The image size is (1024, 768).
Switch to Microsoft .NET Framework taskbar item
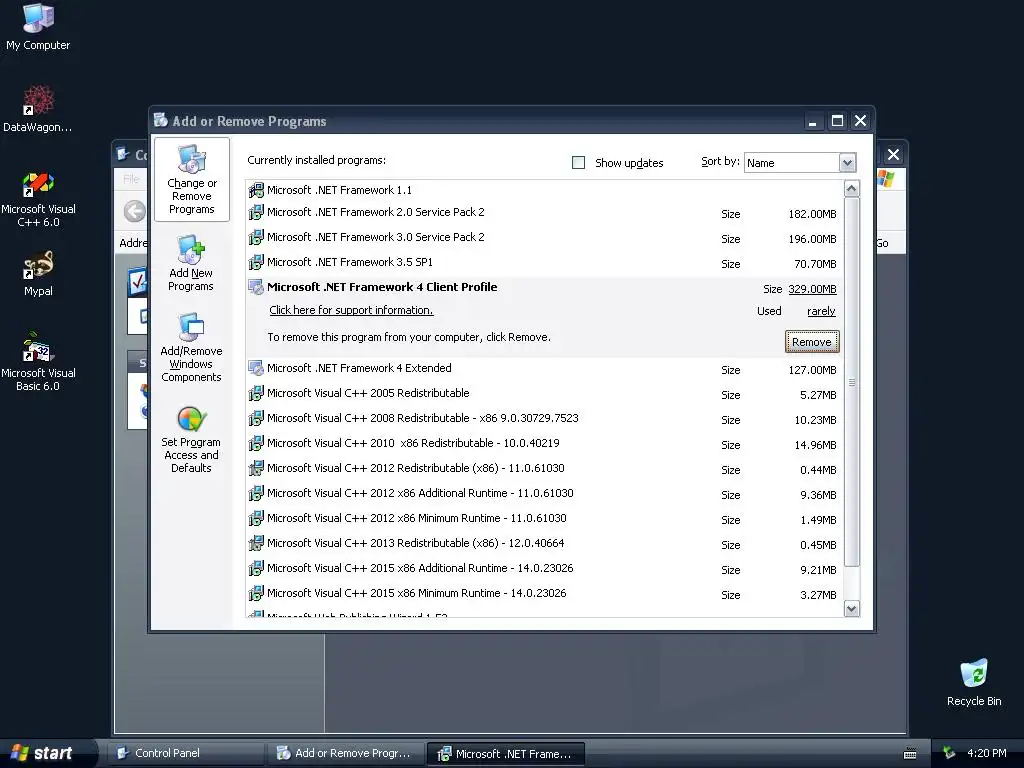(x=505, y=753)
